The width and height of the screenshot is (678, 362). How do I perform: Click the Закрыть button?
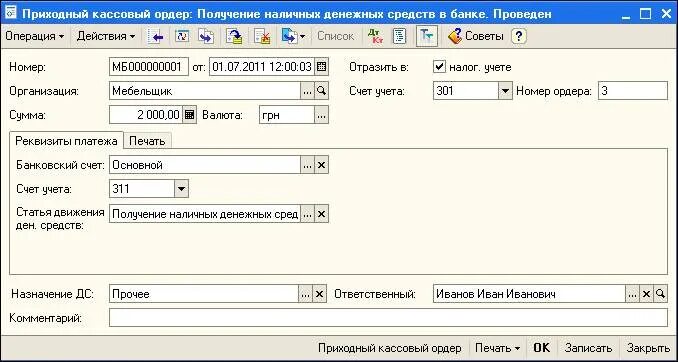tap(648, 348)
